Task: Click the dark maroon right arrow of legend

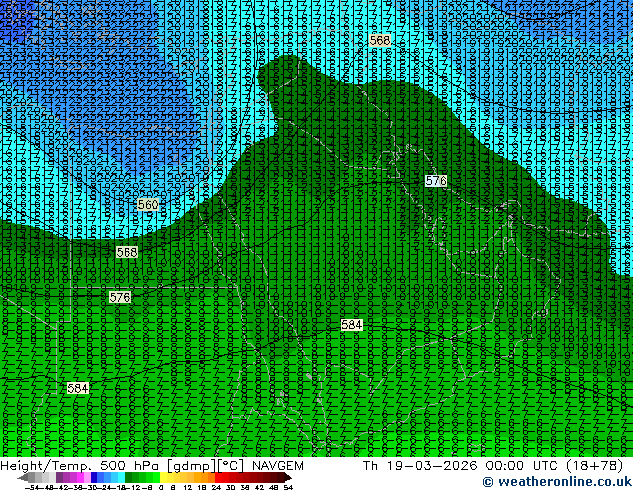Action: pos(288,477)
